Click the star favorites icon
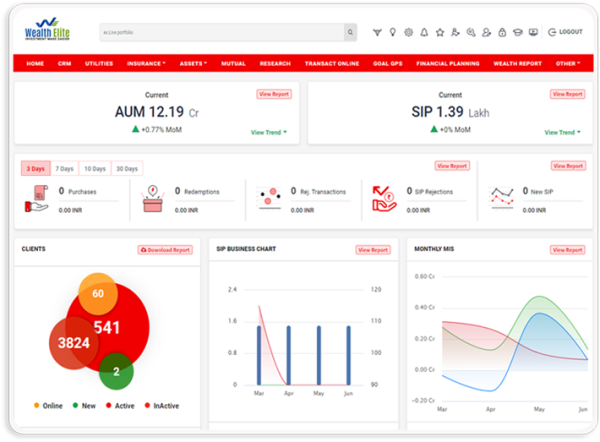This screenshot has height=442, width=600. pos(439,32)
